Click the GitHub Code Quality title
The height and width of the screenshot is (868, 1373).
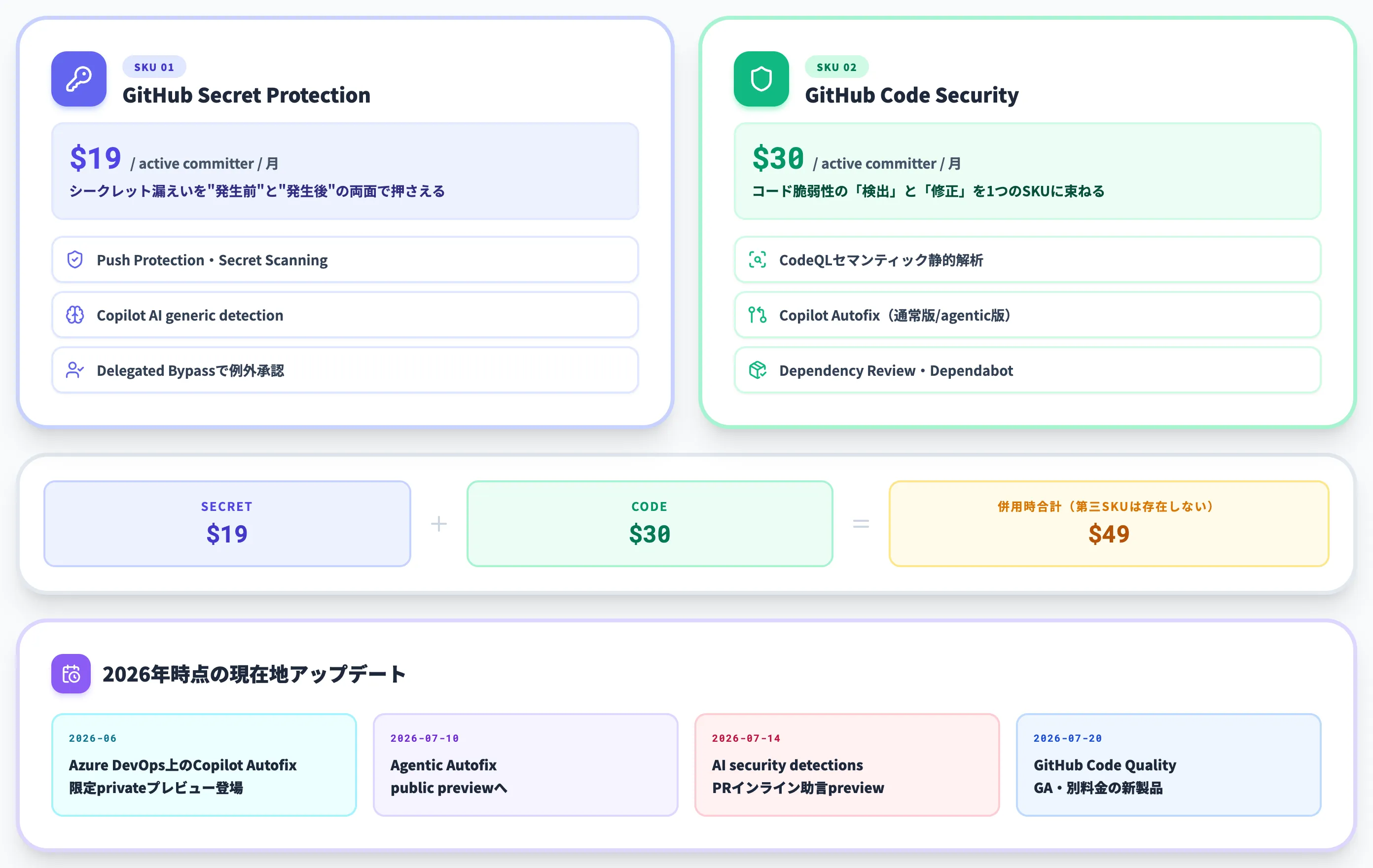coord(1105,765)
